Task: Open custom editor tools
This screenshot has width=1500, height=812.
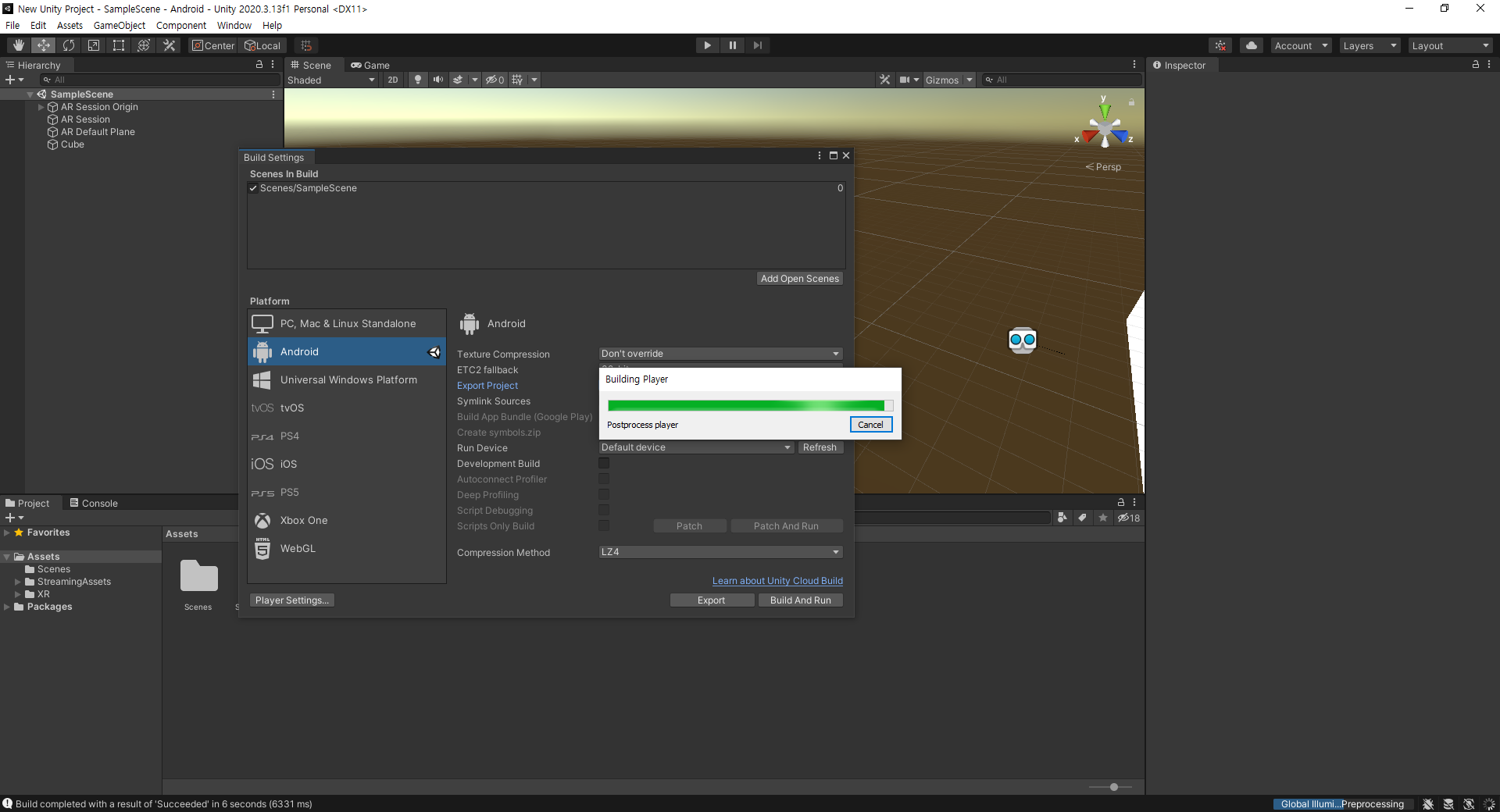Action: pyautogui.click(x=169, y=45)
